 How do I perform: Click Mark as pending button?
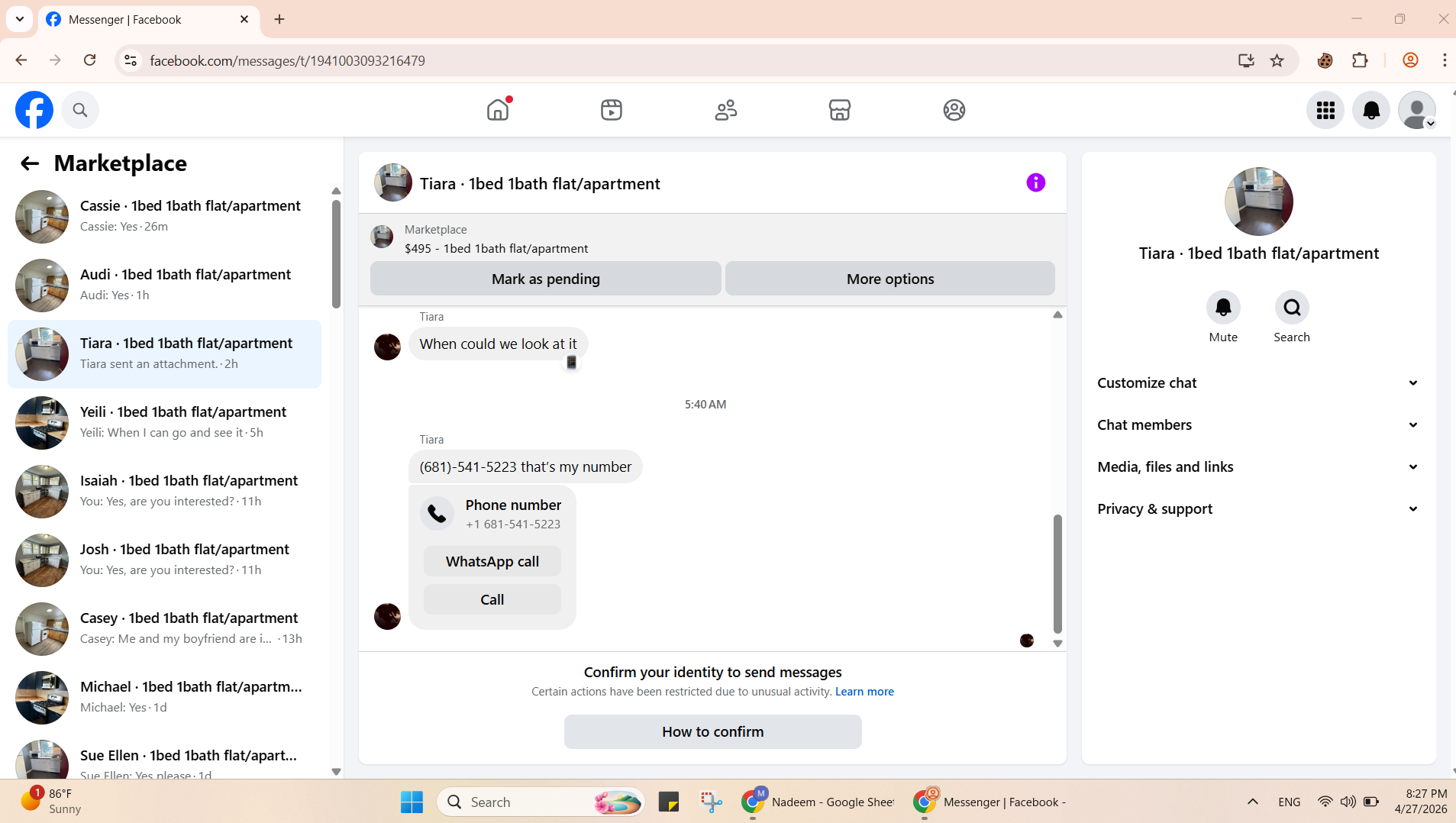point(546,279)
